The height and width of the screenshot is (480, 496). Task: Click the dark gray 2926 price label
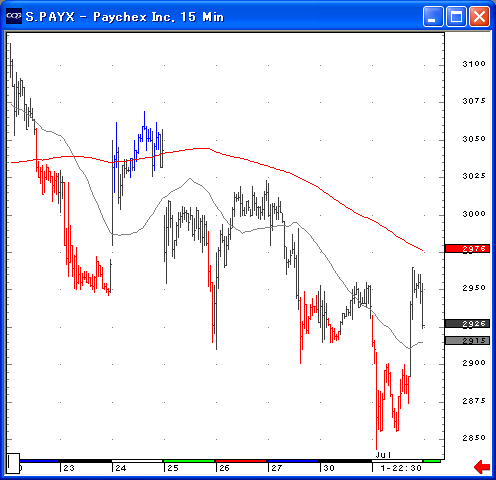point(467,323)
